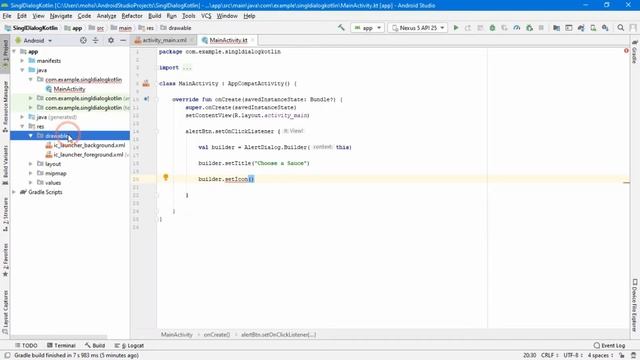Open the Navigate menu

click(x=61, y=16)
